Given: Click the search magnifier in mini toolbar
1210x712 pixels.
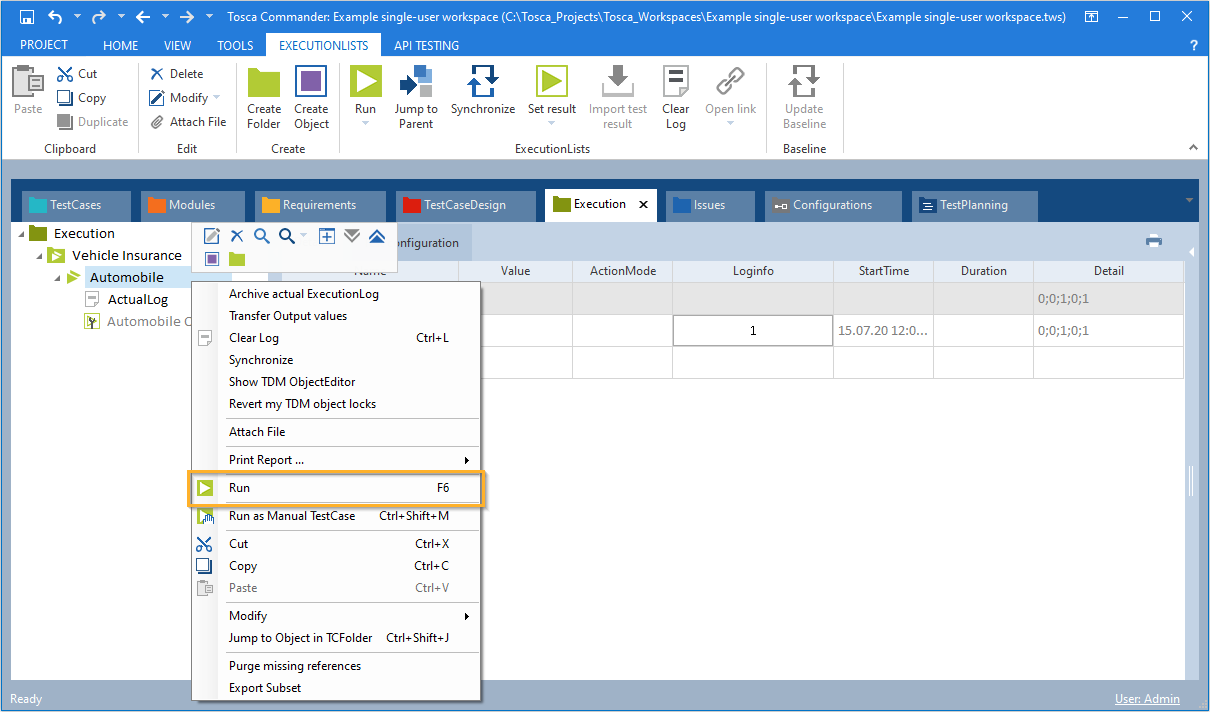Looking at the screenshot, I should [261, 236].
